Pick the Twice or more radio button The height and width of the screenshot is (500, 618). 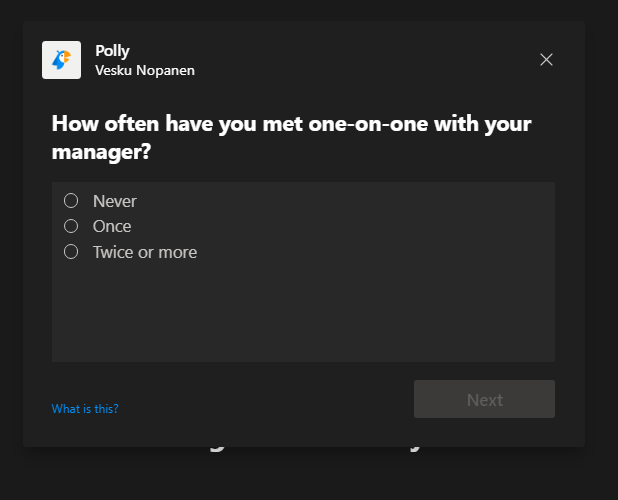pyautogui.click(x=71, y=252)
